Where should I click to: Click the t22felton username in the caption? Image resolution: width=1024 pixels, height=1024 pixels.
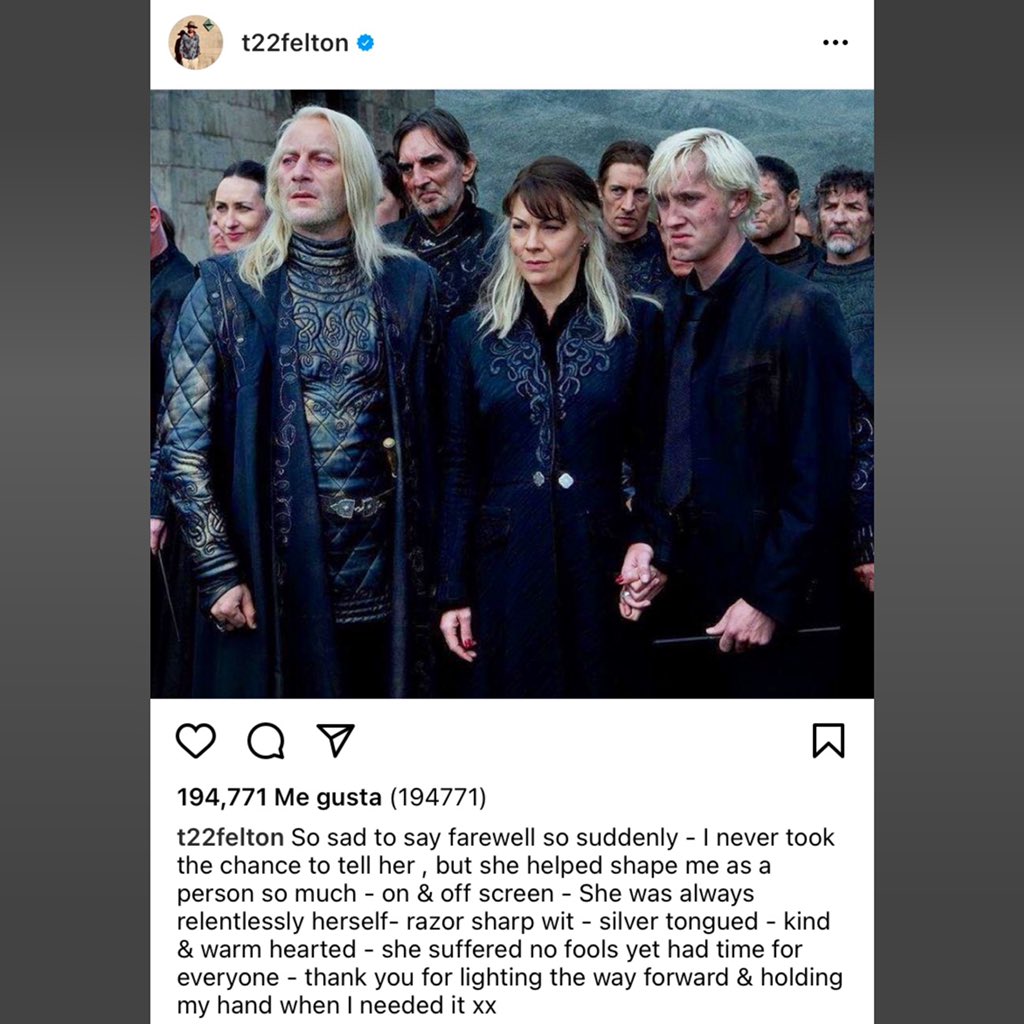tap(230, 837)
